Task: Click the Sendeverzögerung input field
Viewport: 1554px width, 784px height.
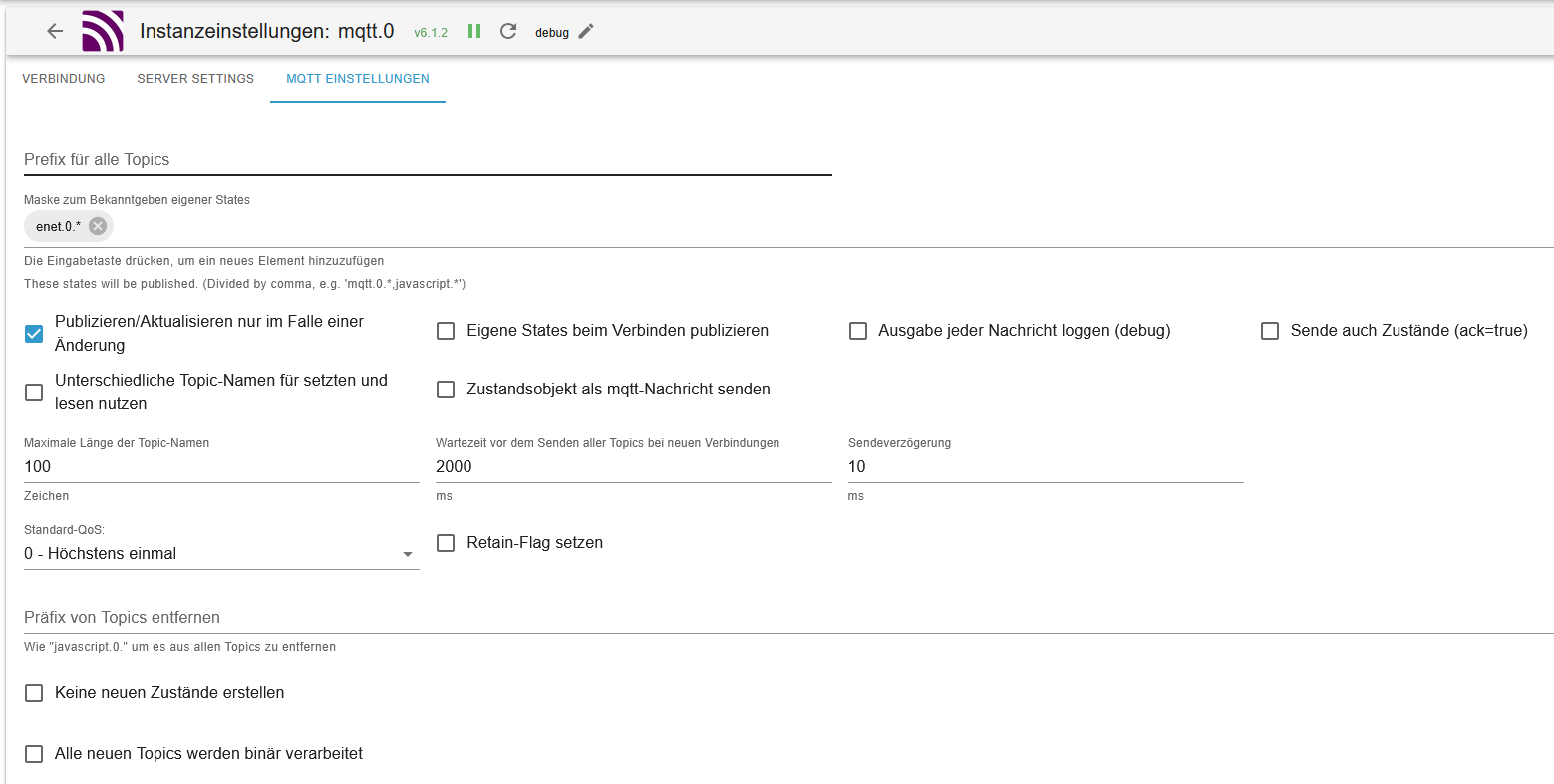Action: click(x=1046, y=467)
